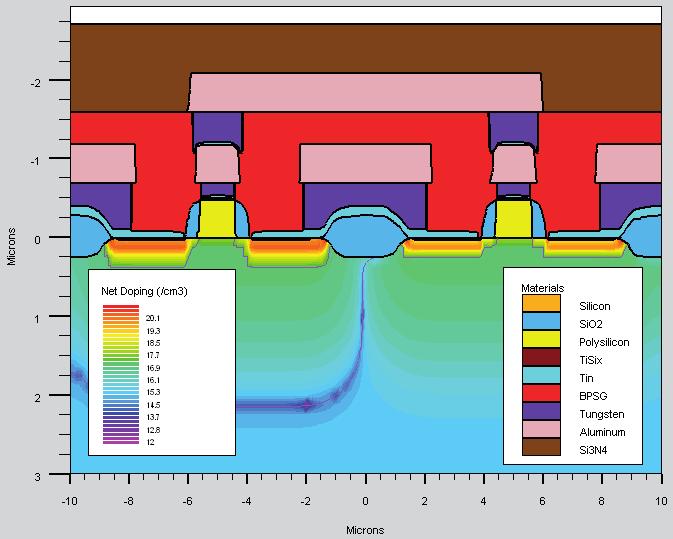The height and width of the screenshot is (539, 673).
Task: Click the central aluminum pad above tungsten
Action: [366, 163]
